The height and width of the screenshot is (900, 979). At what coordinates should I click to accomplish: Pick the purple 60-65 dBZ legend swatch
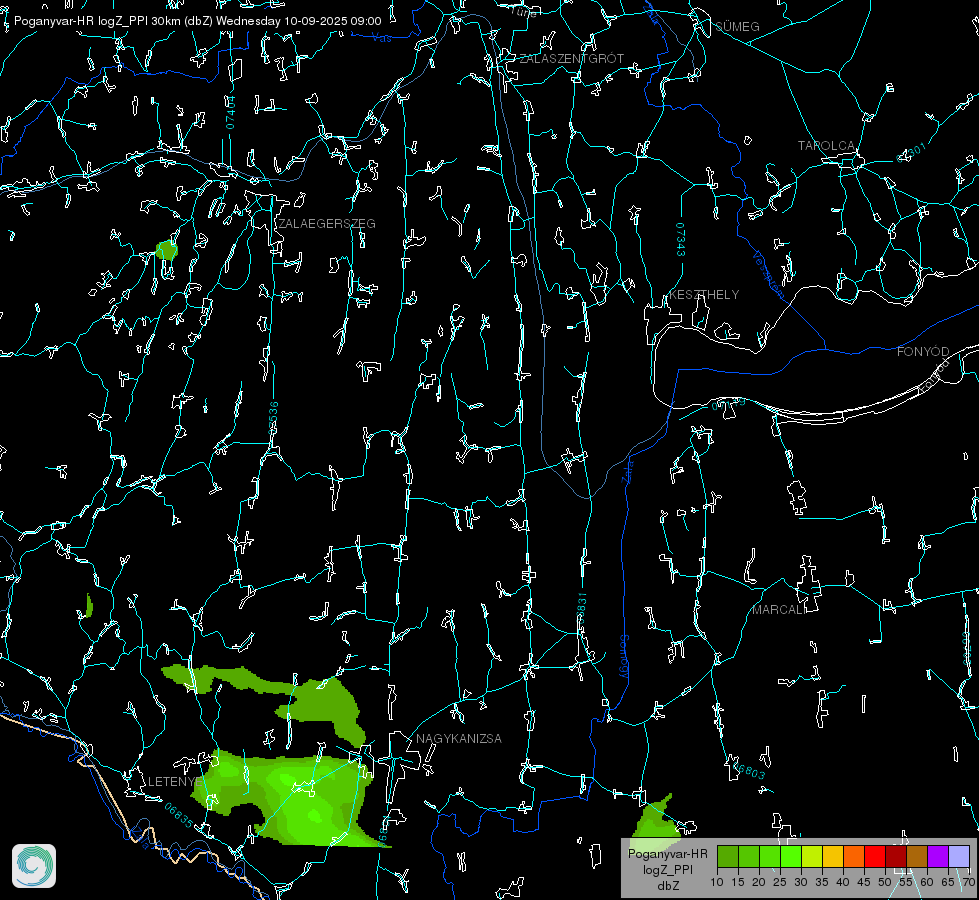click(x=938, y=856)
